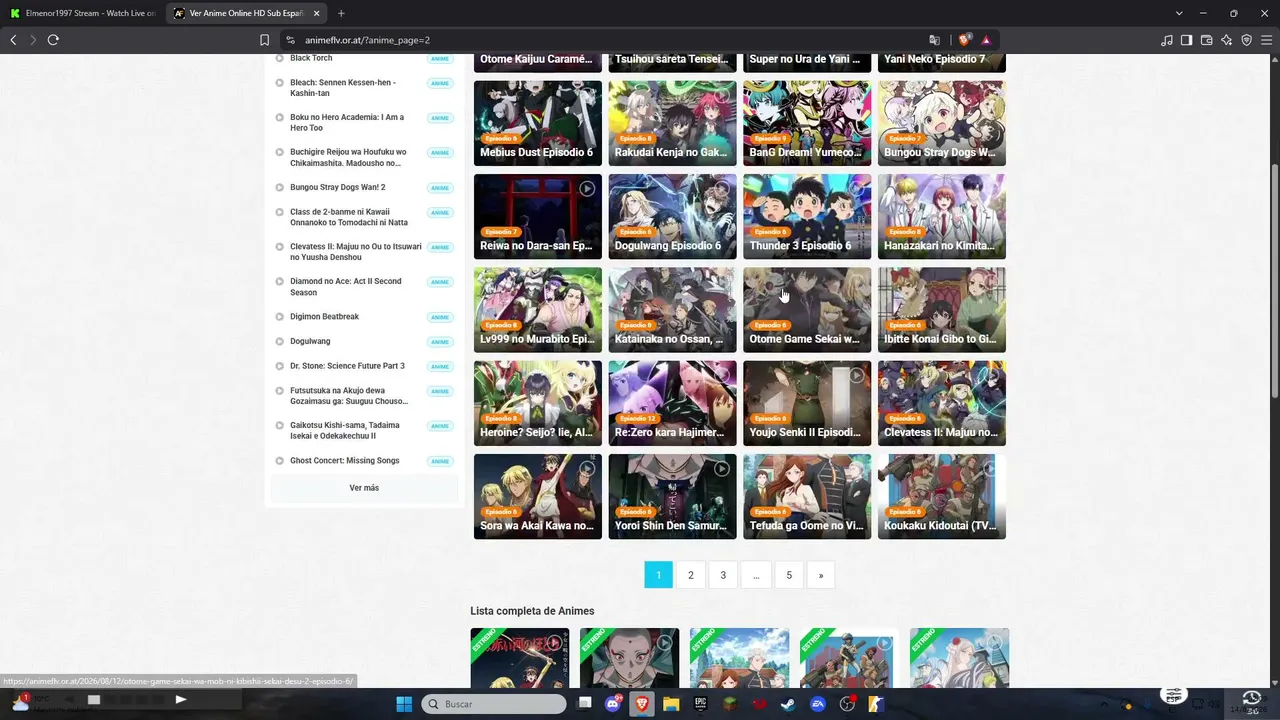The width and height of the screenshot is (1280, 720).
Task: Go to pagination page 5
Action: [789, 575]
